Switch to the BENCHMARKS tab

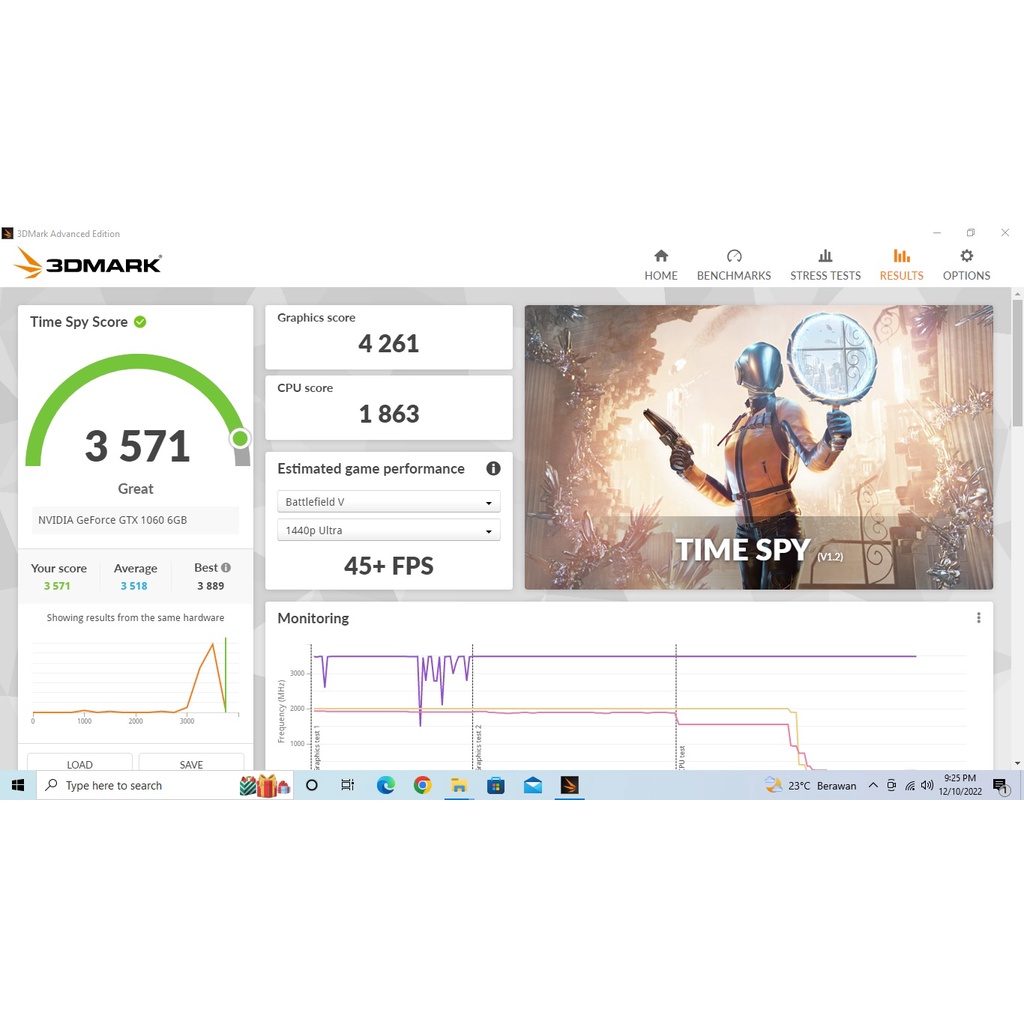tap(733, 264)
